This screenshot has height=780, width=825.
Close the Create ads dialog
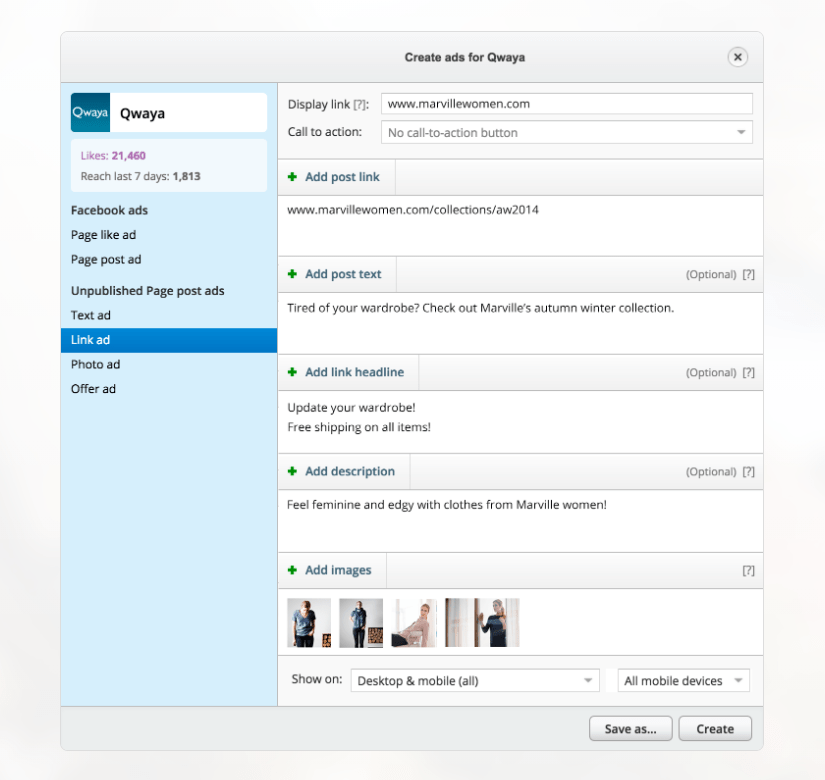click(738, 57)
